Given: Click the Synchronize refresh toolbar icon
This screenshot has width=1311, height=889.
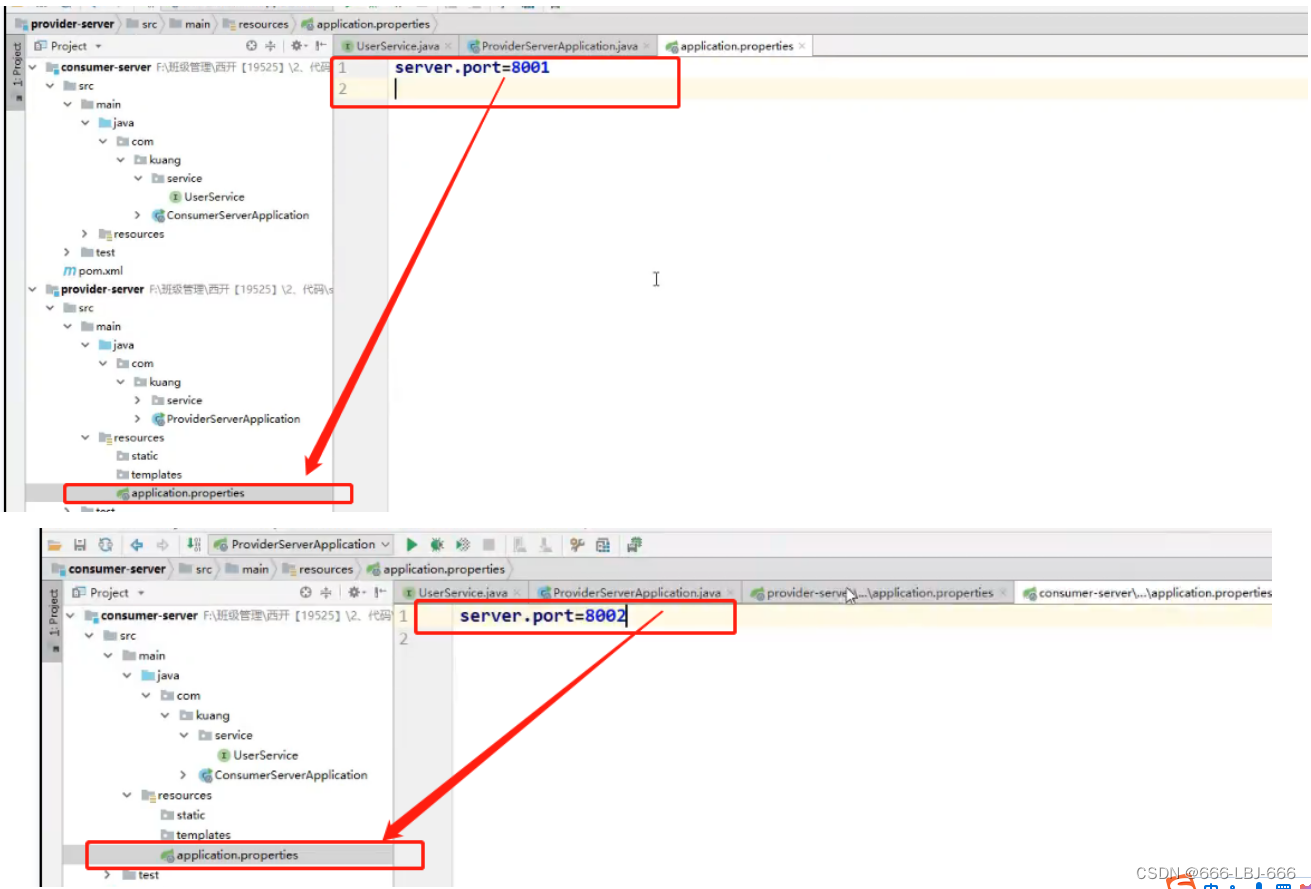Looking at the screenshot, I should tap(105, 545).
